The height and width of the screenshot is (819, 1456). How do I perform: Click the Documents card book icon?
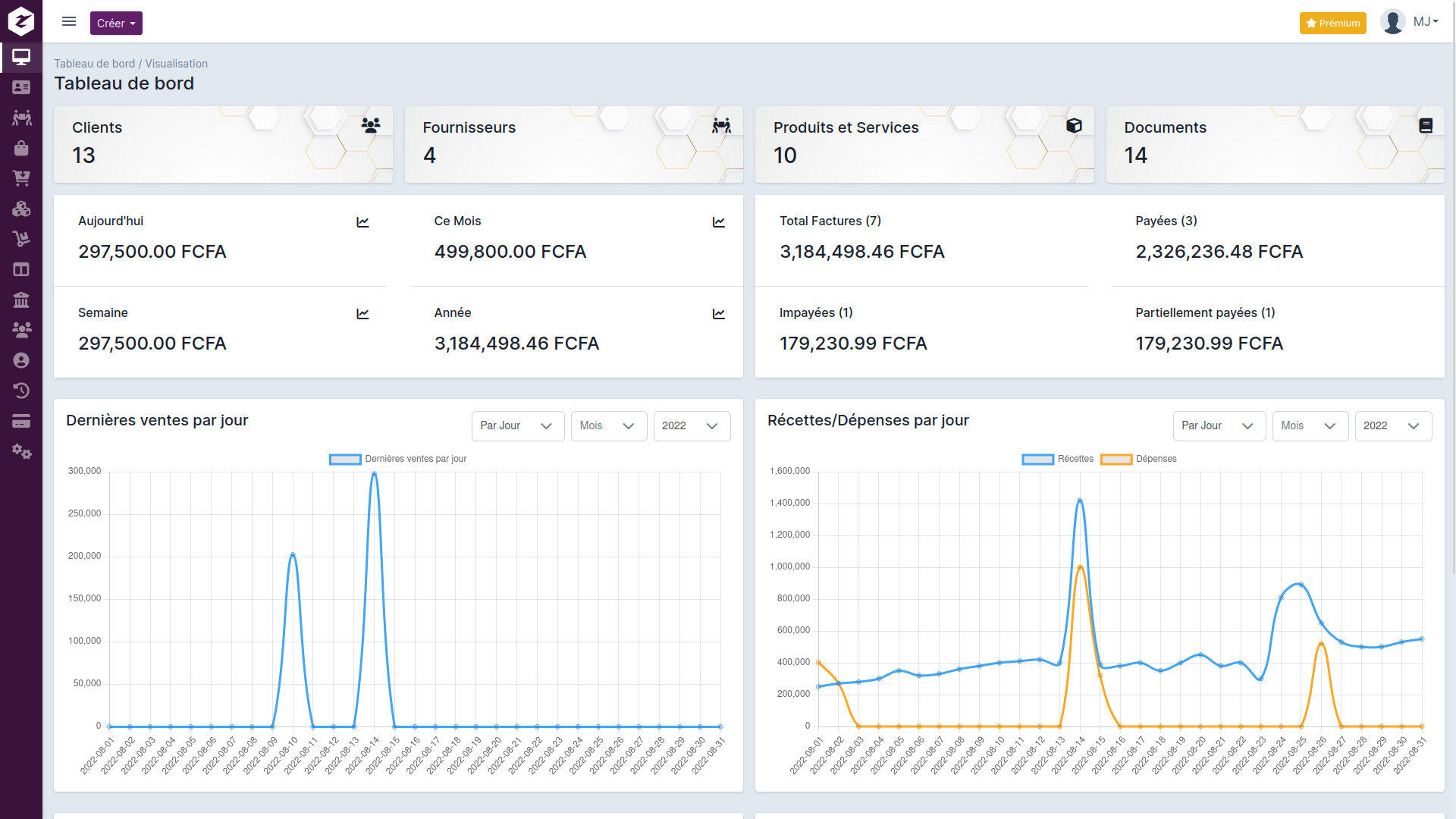pyautogui.click(x=1426, y=125)
